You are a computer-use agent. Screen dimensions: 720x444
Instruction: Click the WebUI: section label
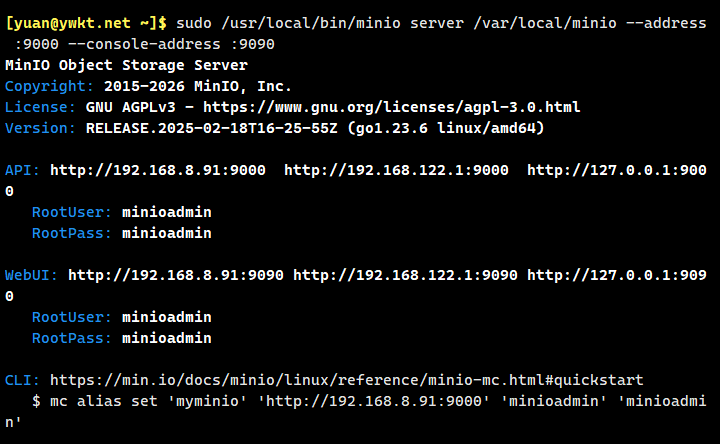coord(32,275)
